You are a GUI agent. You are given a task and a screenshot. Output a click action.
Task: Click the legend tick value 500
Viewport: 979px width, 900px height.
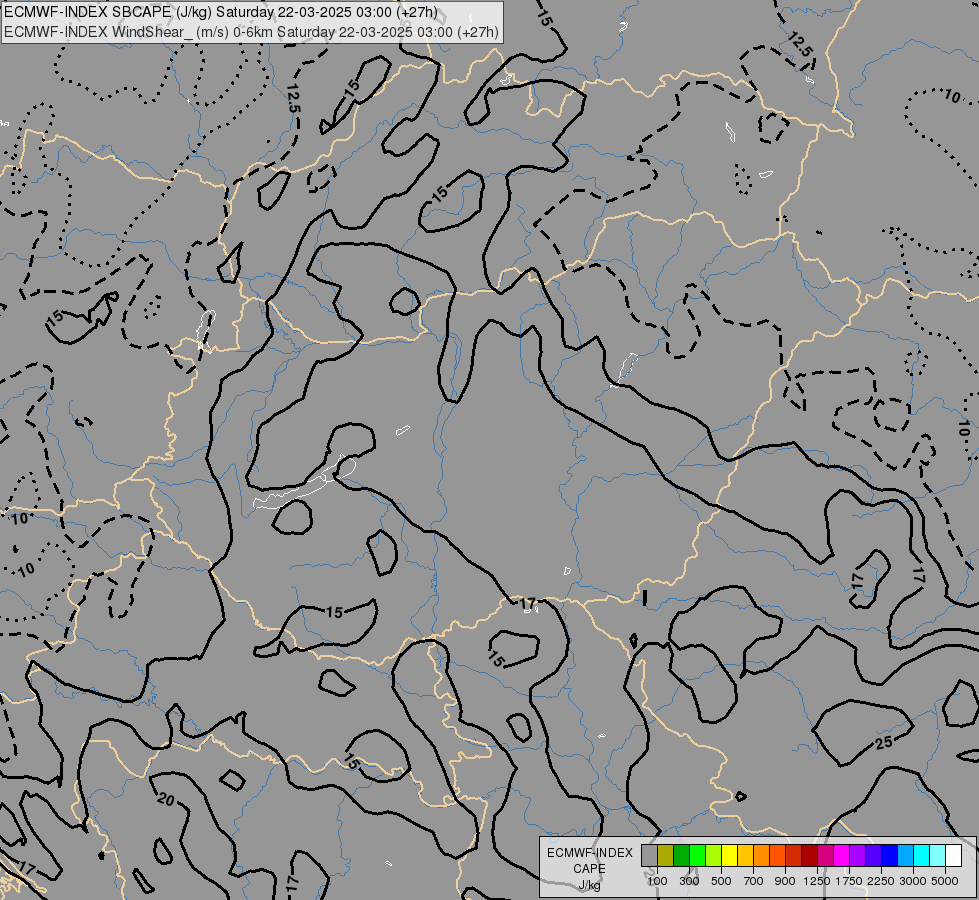tap(721, 881)
